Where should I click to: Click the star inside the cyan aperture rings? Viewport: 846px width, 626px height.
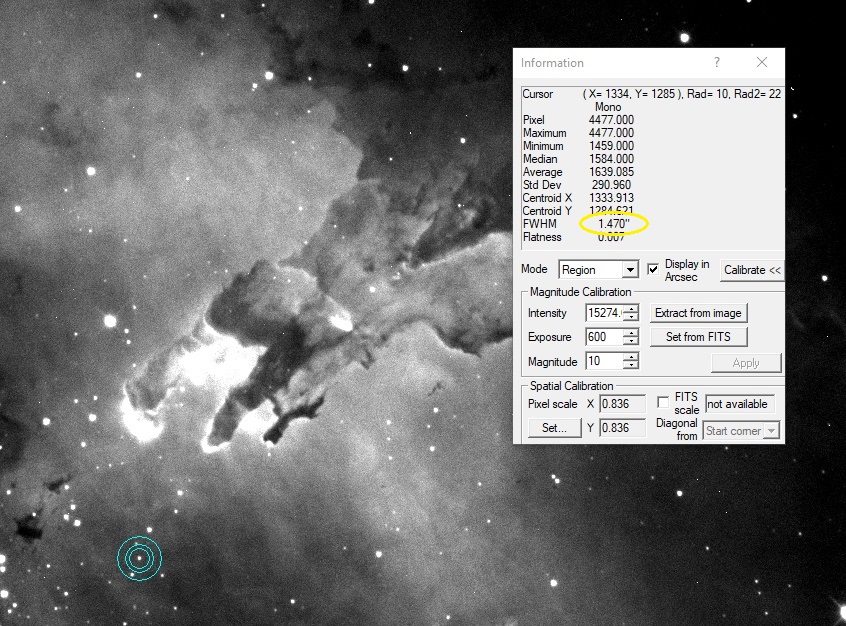pyautogui.click(x=139, y=558)
